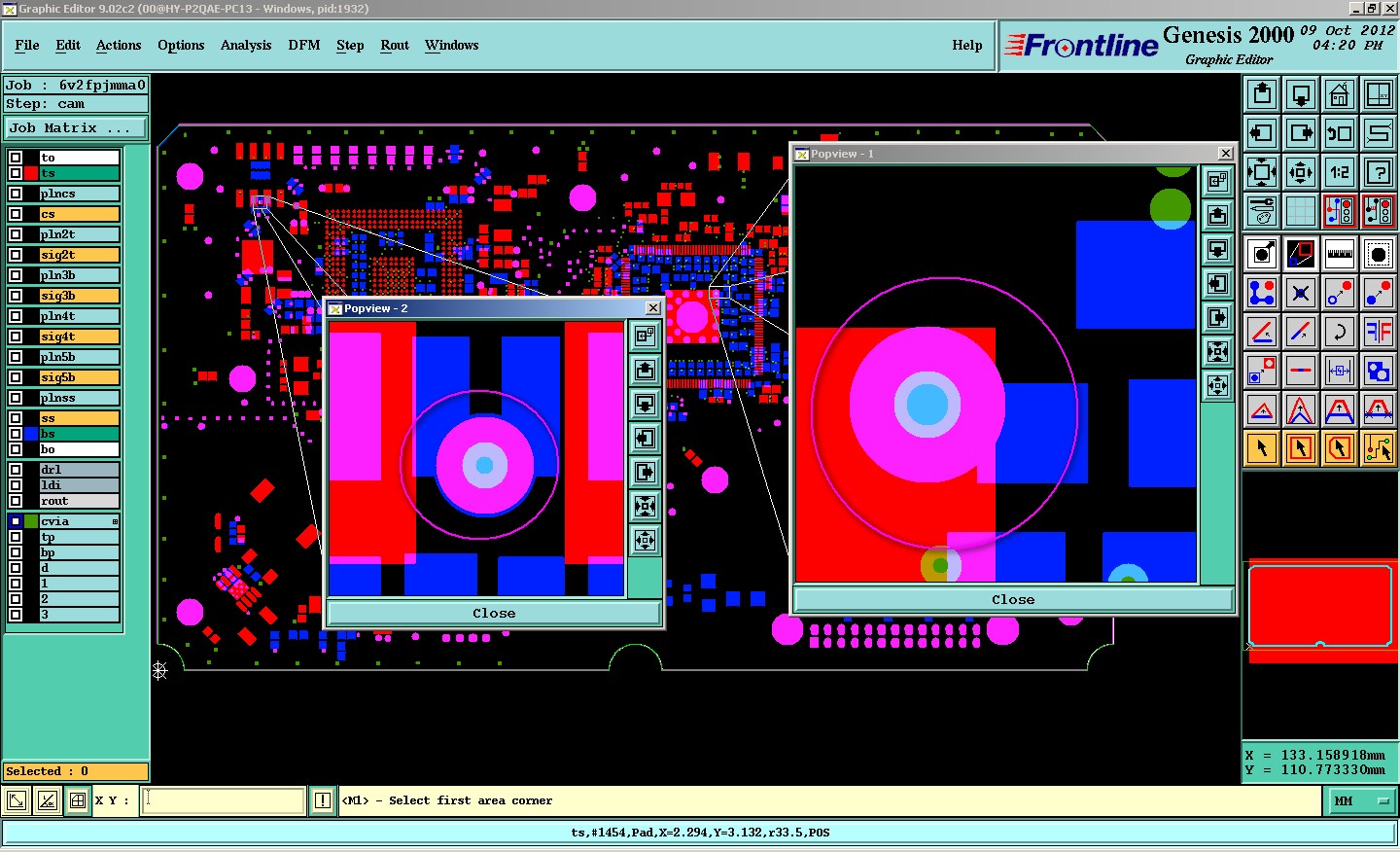Click the pan up arrow icon

(x=1262, y=94)
